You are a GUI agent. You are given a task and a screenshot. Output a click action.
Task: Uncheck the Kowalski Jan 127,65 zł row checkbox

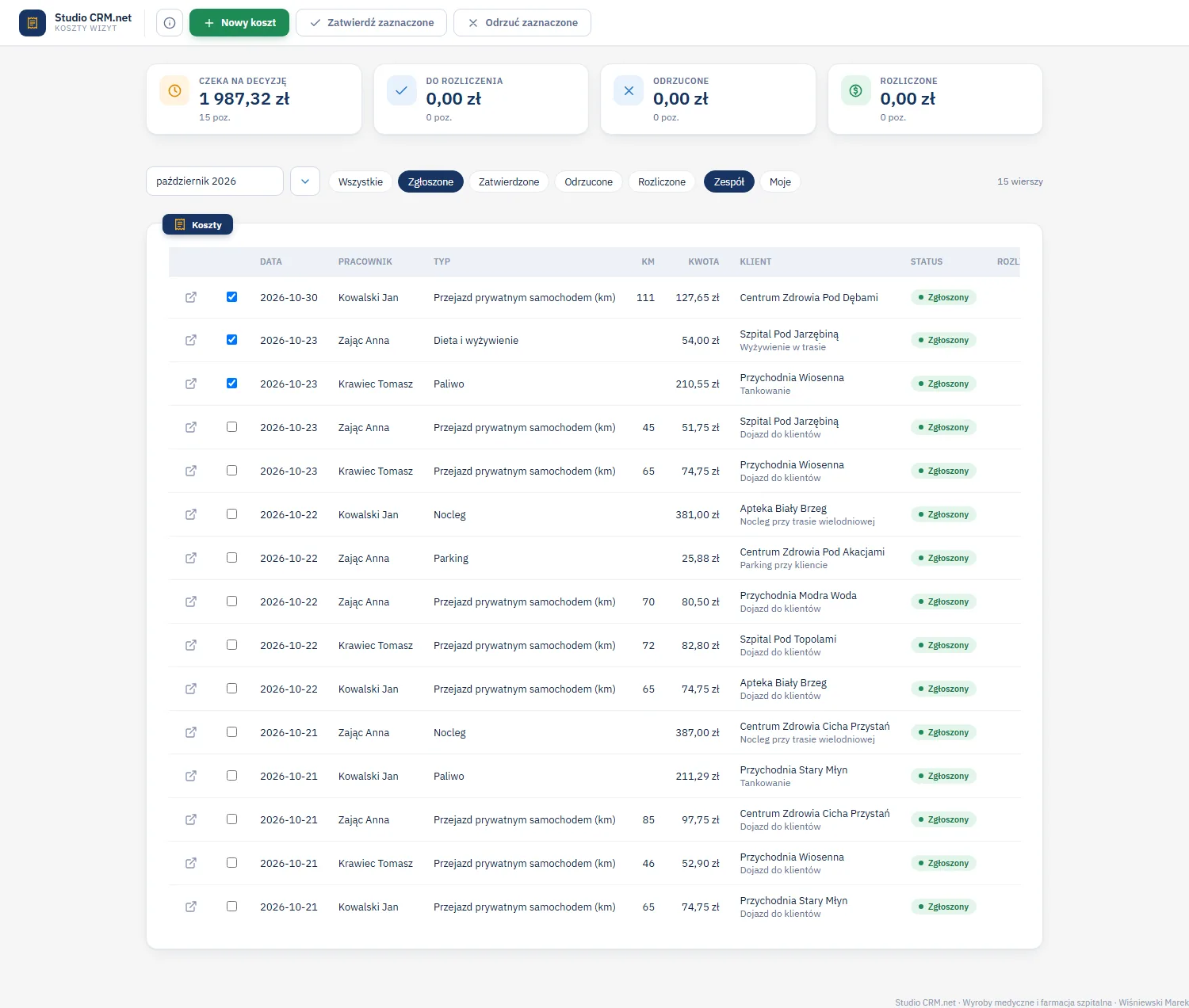(231, 297)
